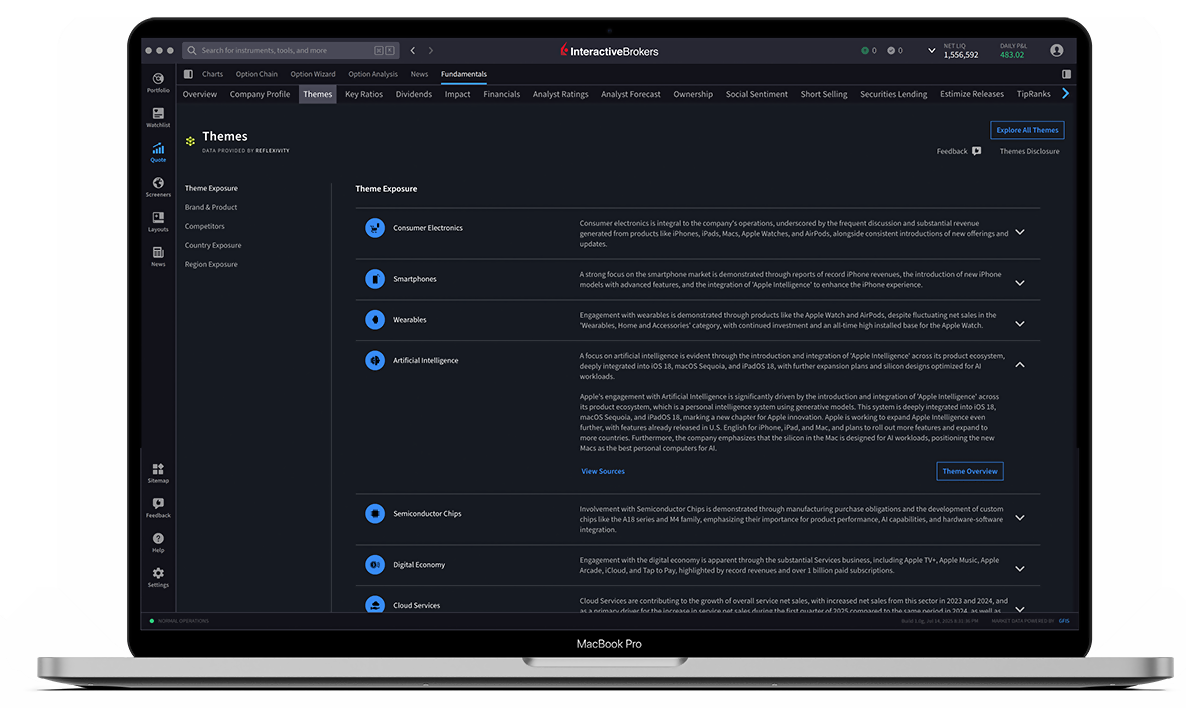Open the Feedback sidebar icon
This screenshot has height=716, width=1200.
point(158,508)
